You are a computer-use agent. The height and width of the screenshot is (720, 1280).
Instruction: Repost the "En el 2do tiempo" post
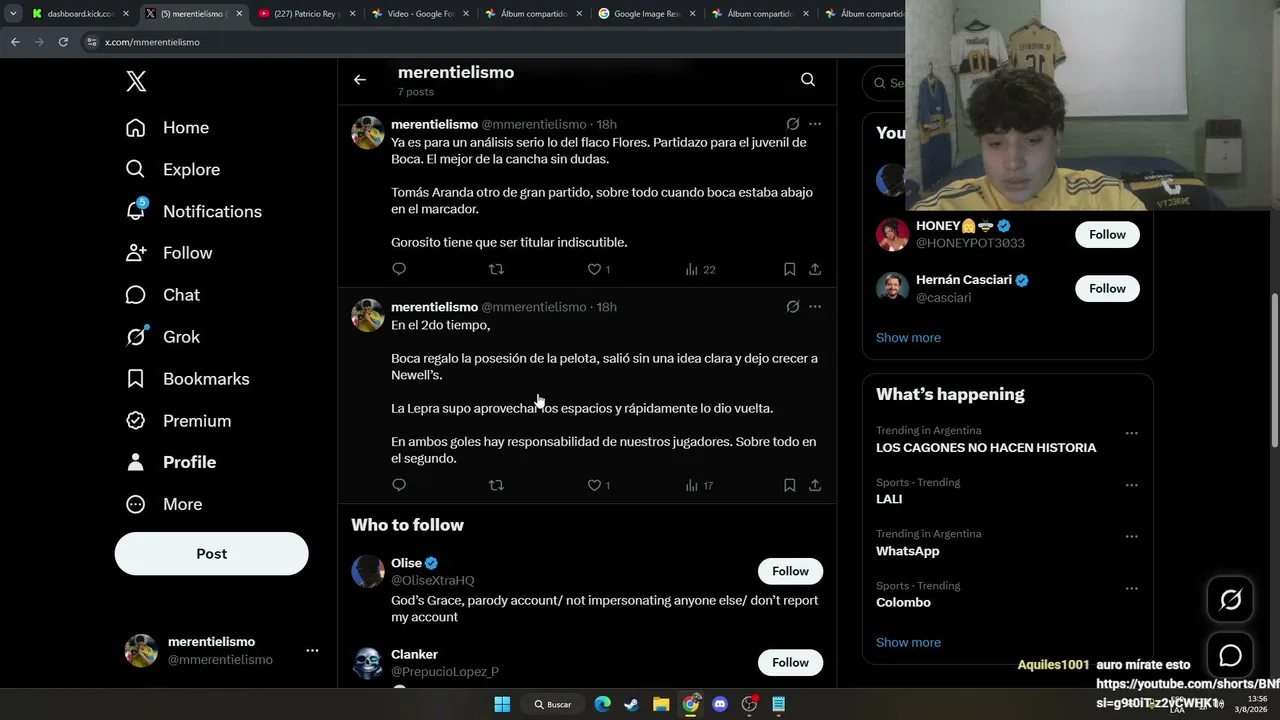pos(496,485)
